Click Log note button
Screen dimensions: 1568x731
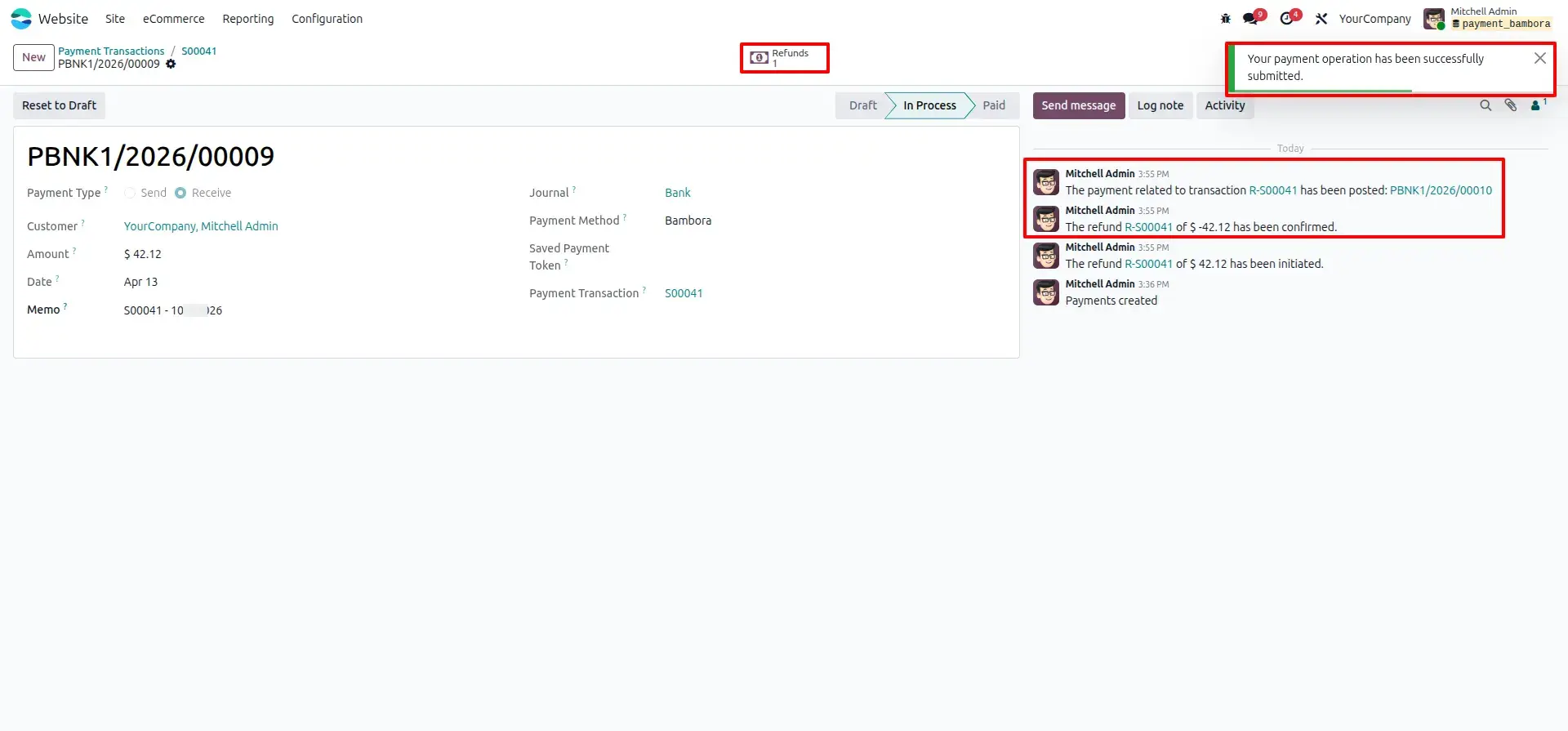1160,105
